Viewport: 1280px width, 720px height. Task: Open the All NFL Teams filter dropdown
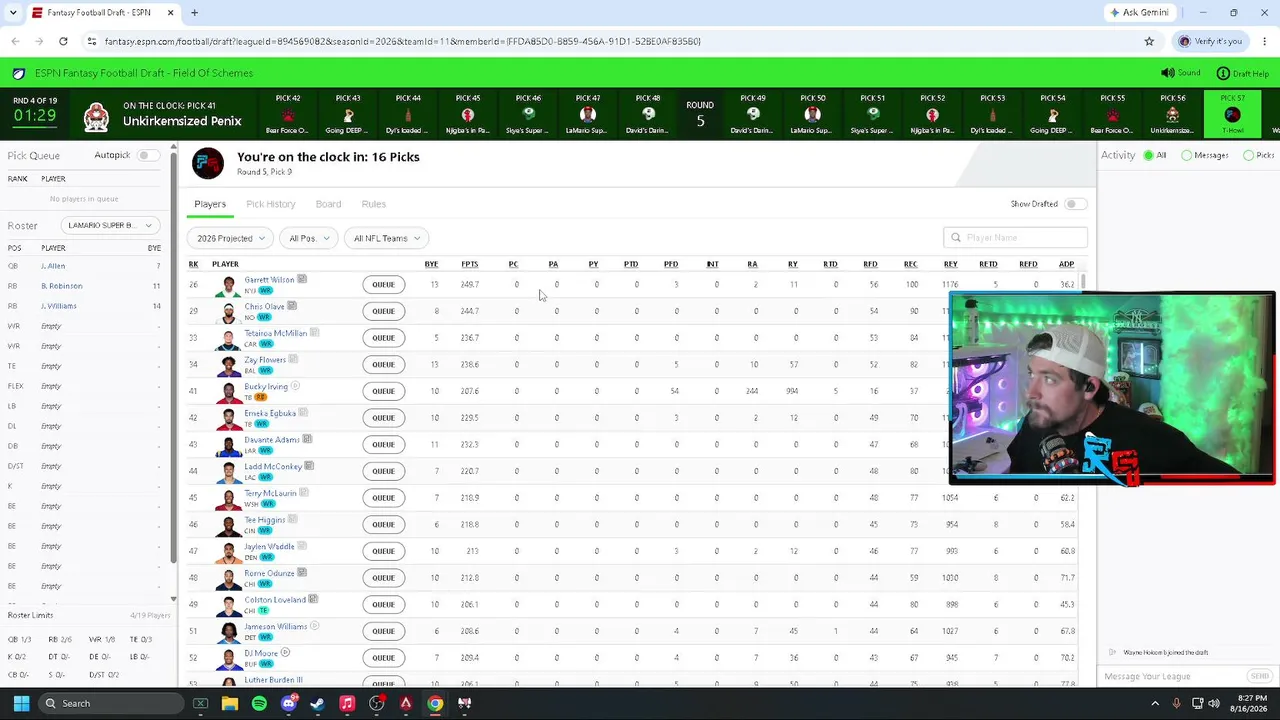coord(386,238)
